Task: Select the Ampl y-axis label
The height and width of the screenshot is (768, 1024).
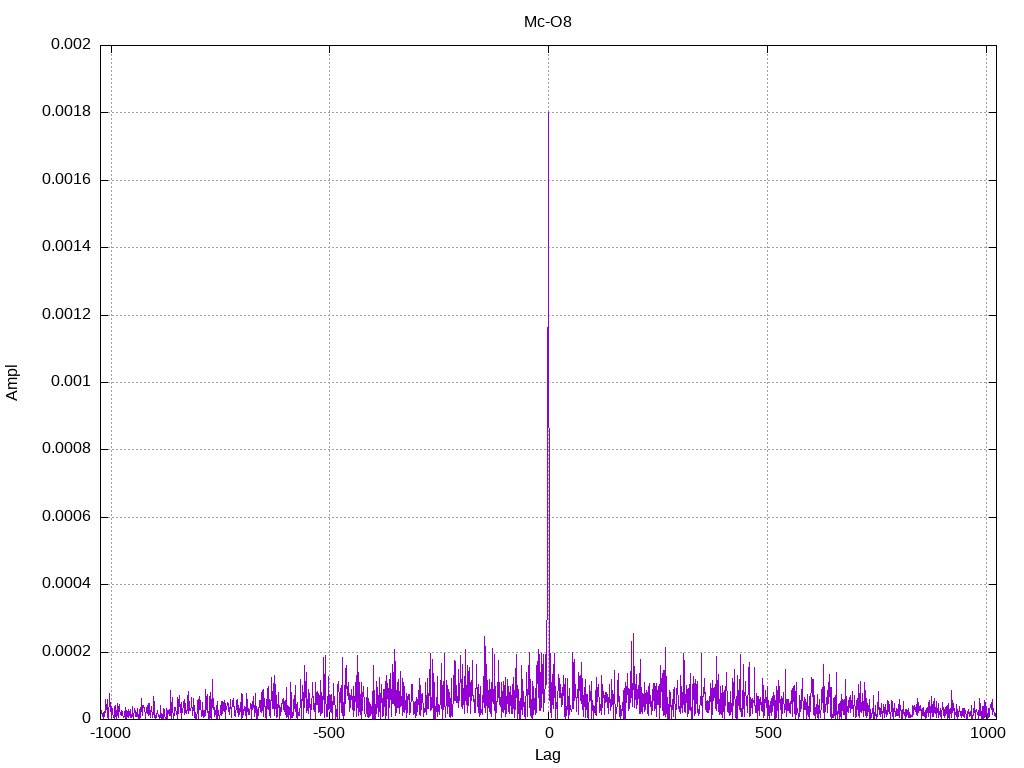Action: [13, 382]
